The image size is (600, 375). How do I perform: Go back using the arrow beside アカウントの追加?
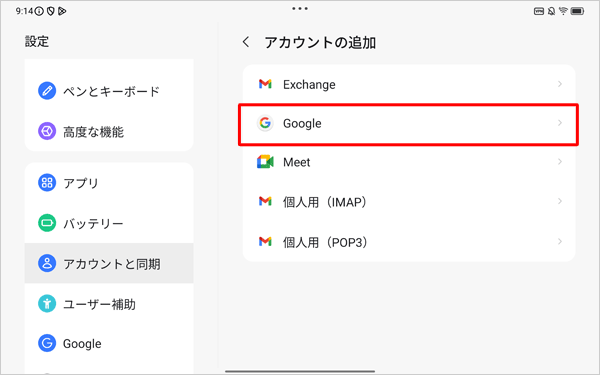pyautogui.click(x=246, y=42)
